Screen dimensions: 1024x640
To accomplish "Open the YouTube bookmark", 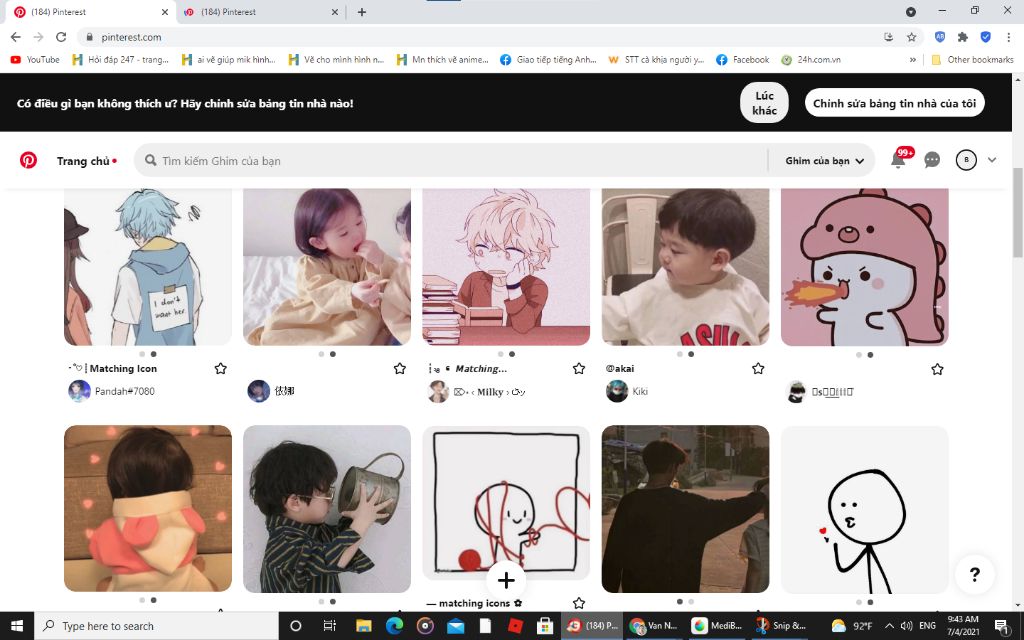I will (x=35, y=59).
